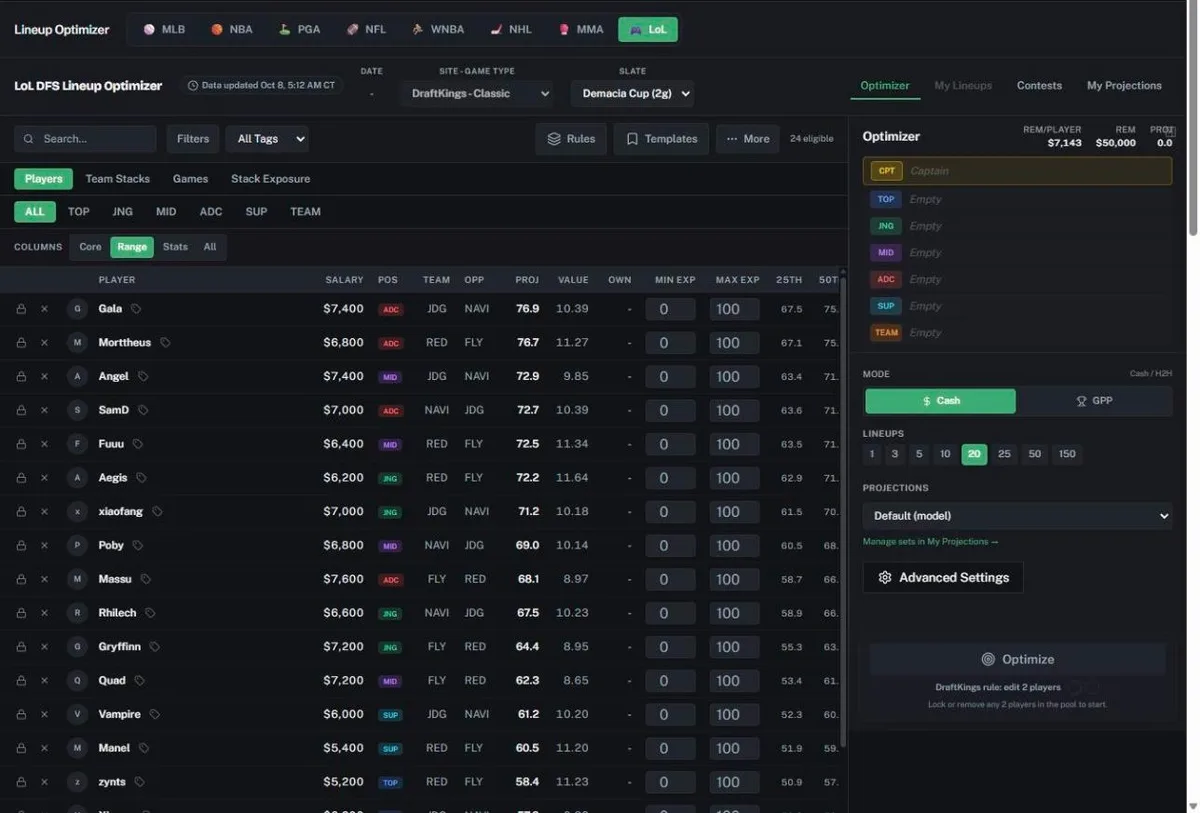Click the page's vertical scrollbar
The image size is (1200, 813).
1192,120
